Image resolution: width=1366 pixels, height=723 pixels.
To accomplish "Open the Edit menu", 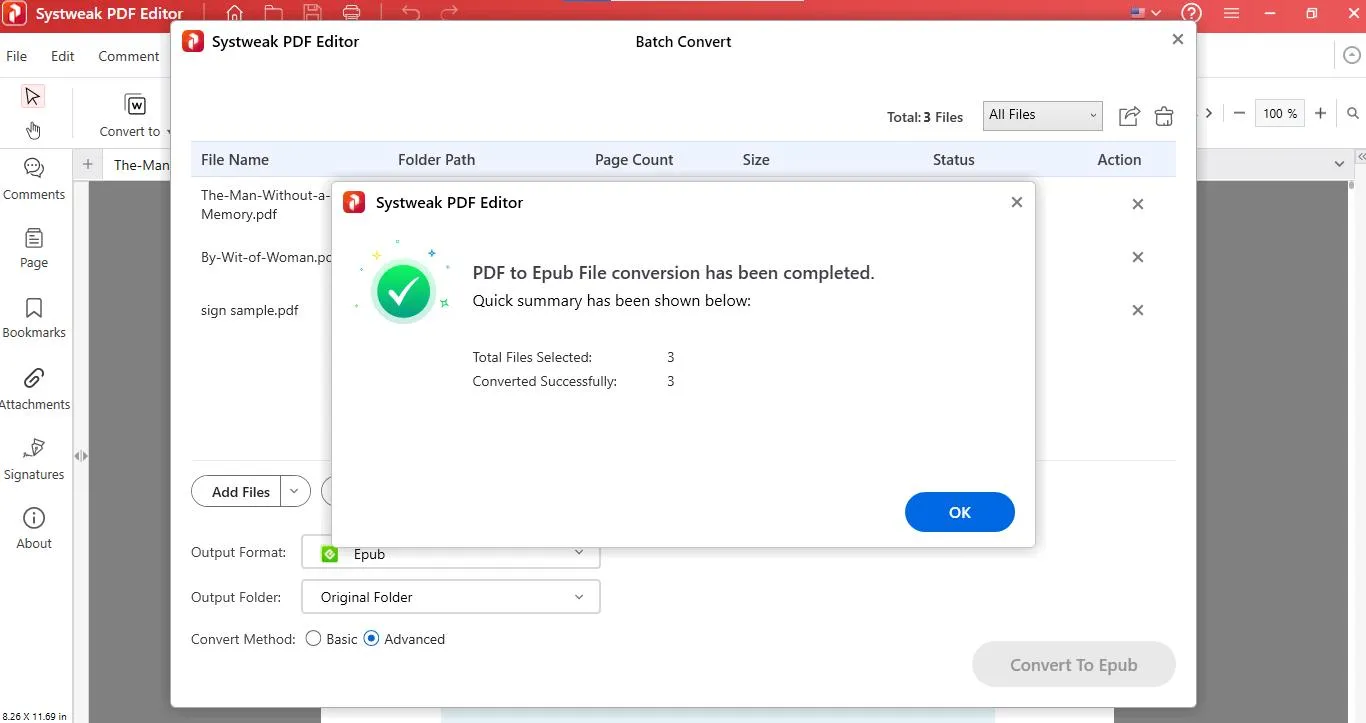I will [62, 56].
